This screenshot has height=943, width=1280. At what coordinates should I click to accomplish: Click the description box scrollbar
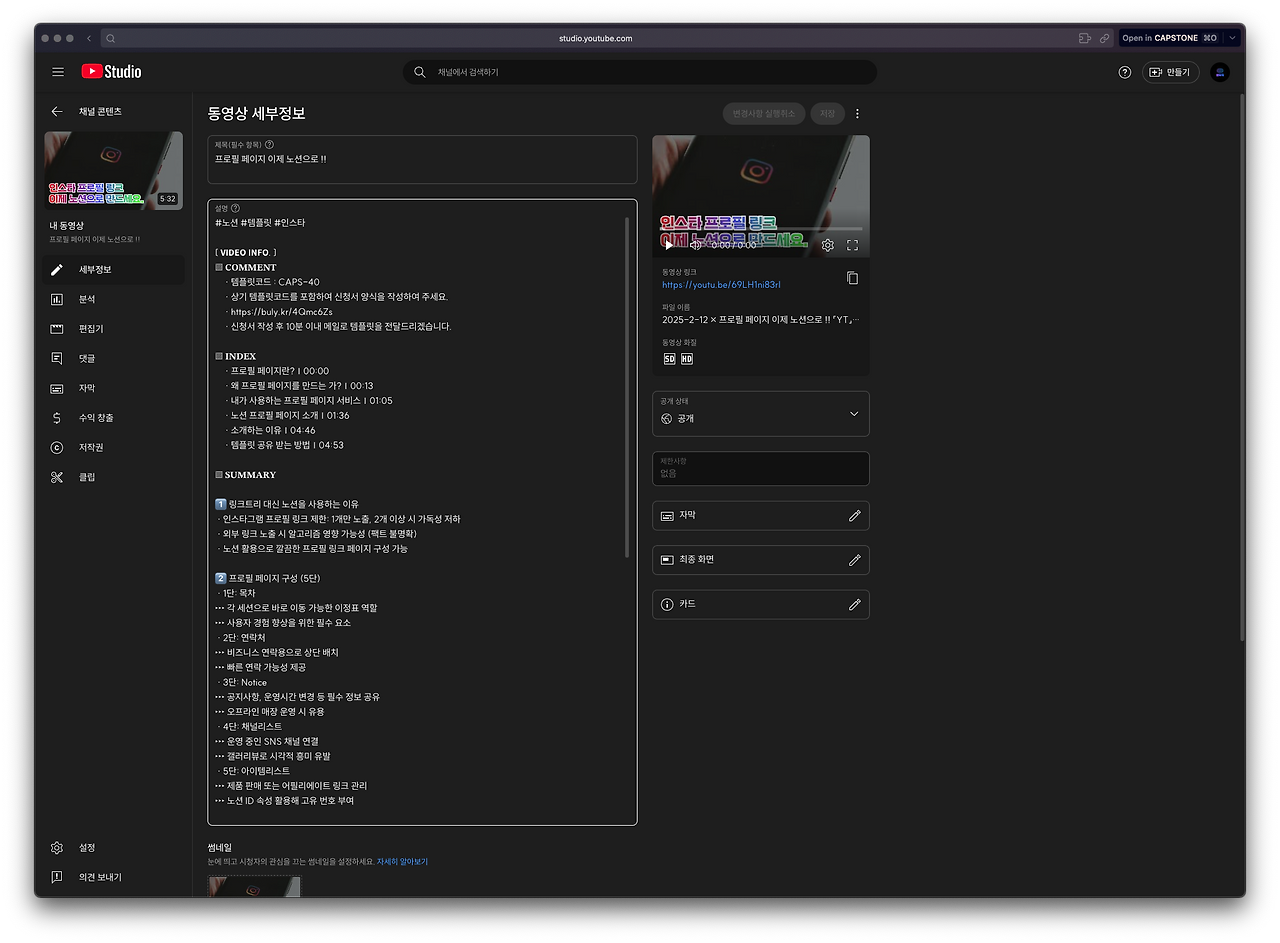click(x=628, y=386)
